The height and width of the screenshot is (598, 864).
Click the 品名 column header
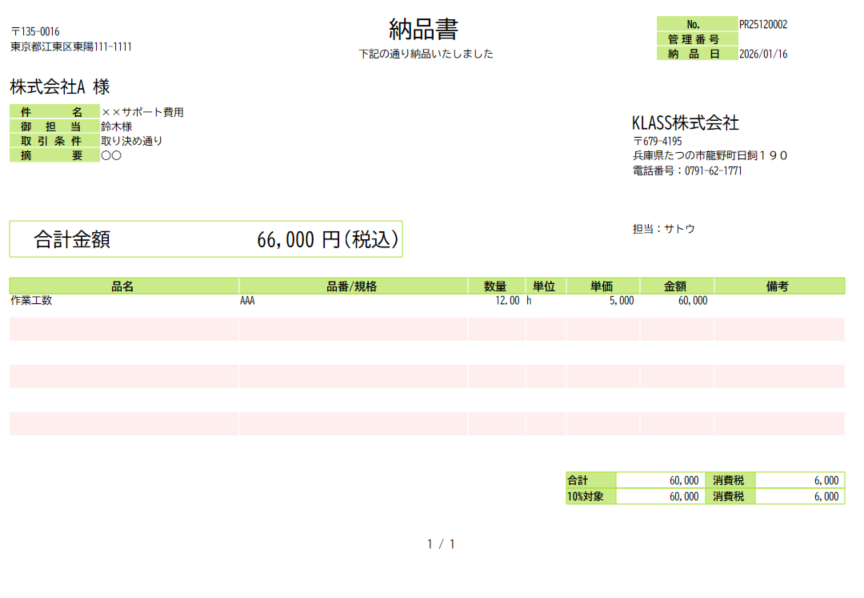tap(123, 286)
